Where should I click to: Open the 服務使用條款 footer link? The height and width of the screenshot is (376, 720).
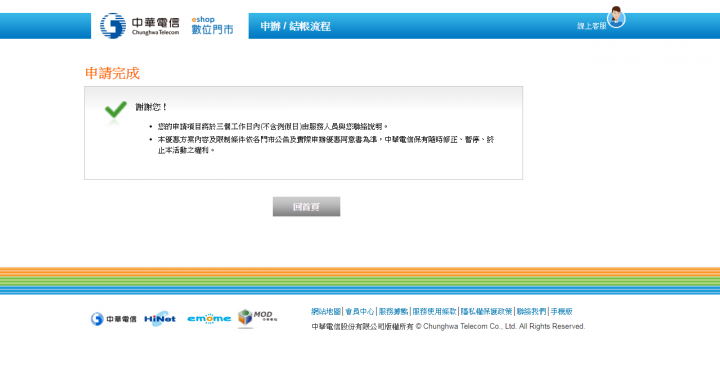click(x=434, y=311)
